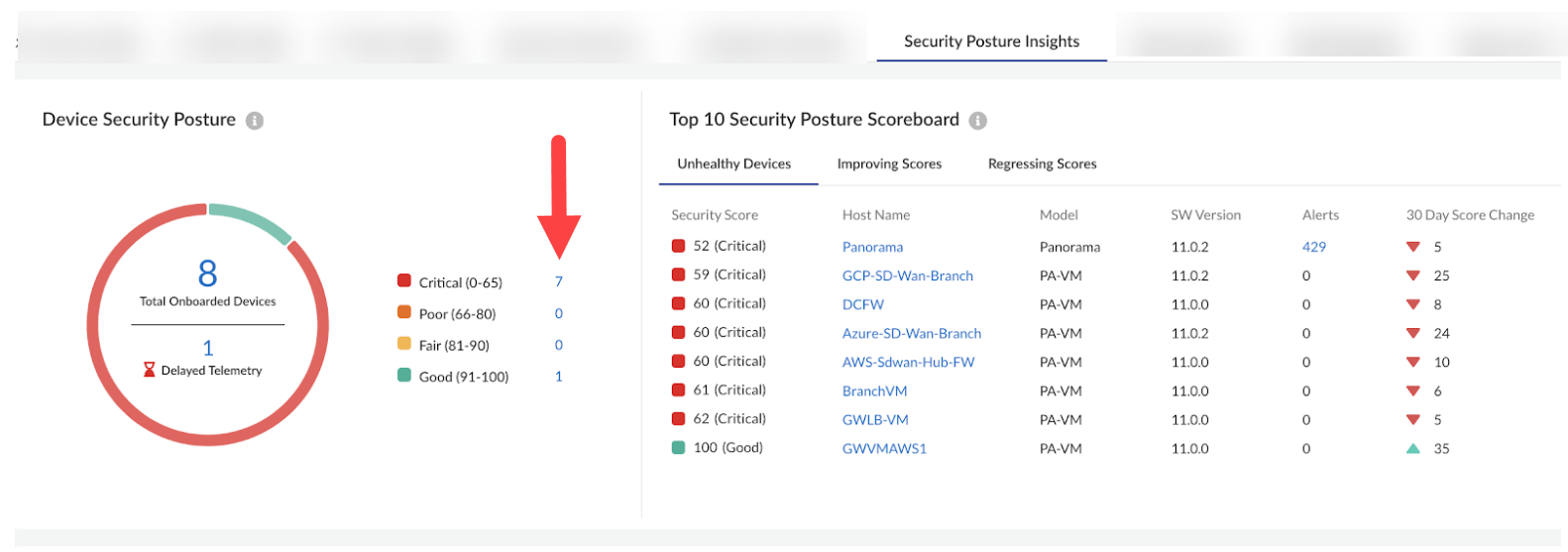Click the green segment of donut chart

pos(248,219)
